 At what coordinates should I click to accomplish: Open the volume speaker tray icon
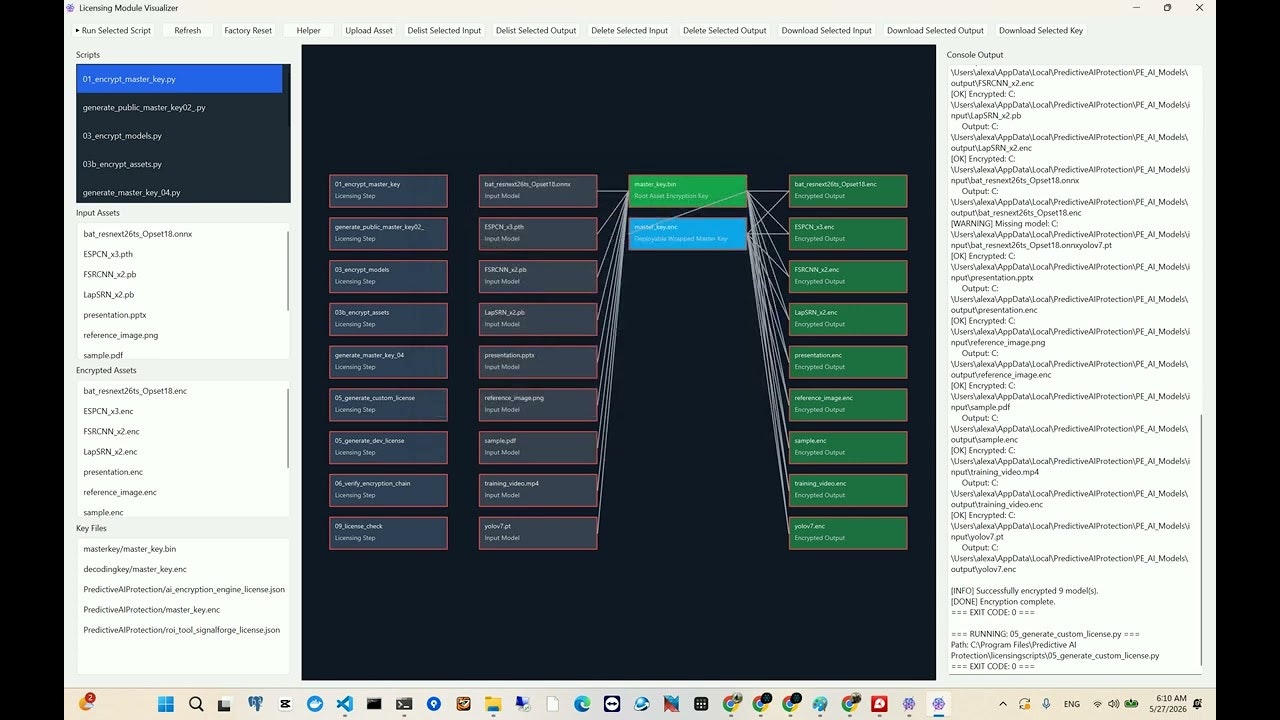point(1114,704)
